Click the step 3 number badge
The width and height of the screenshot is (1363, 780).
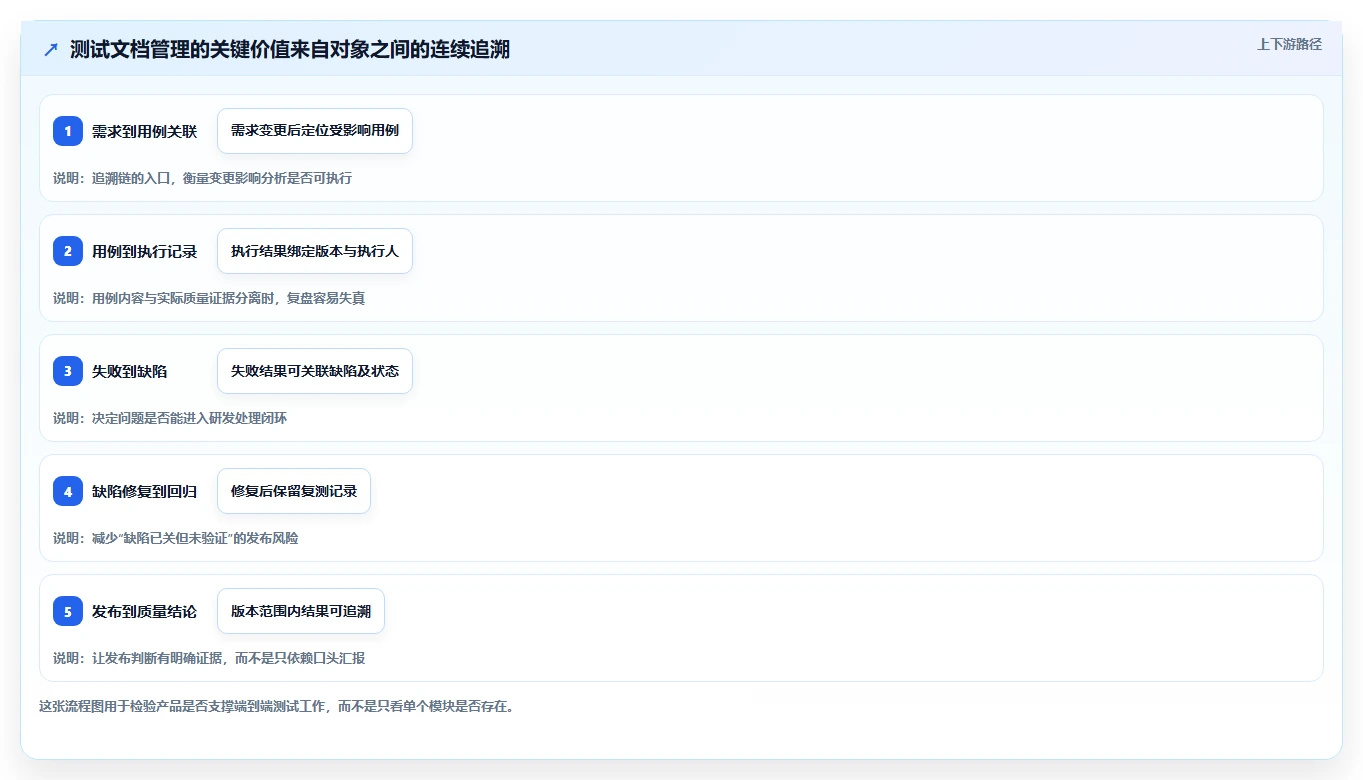pyautogui.click(x=68, y=371)
